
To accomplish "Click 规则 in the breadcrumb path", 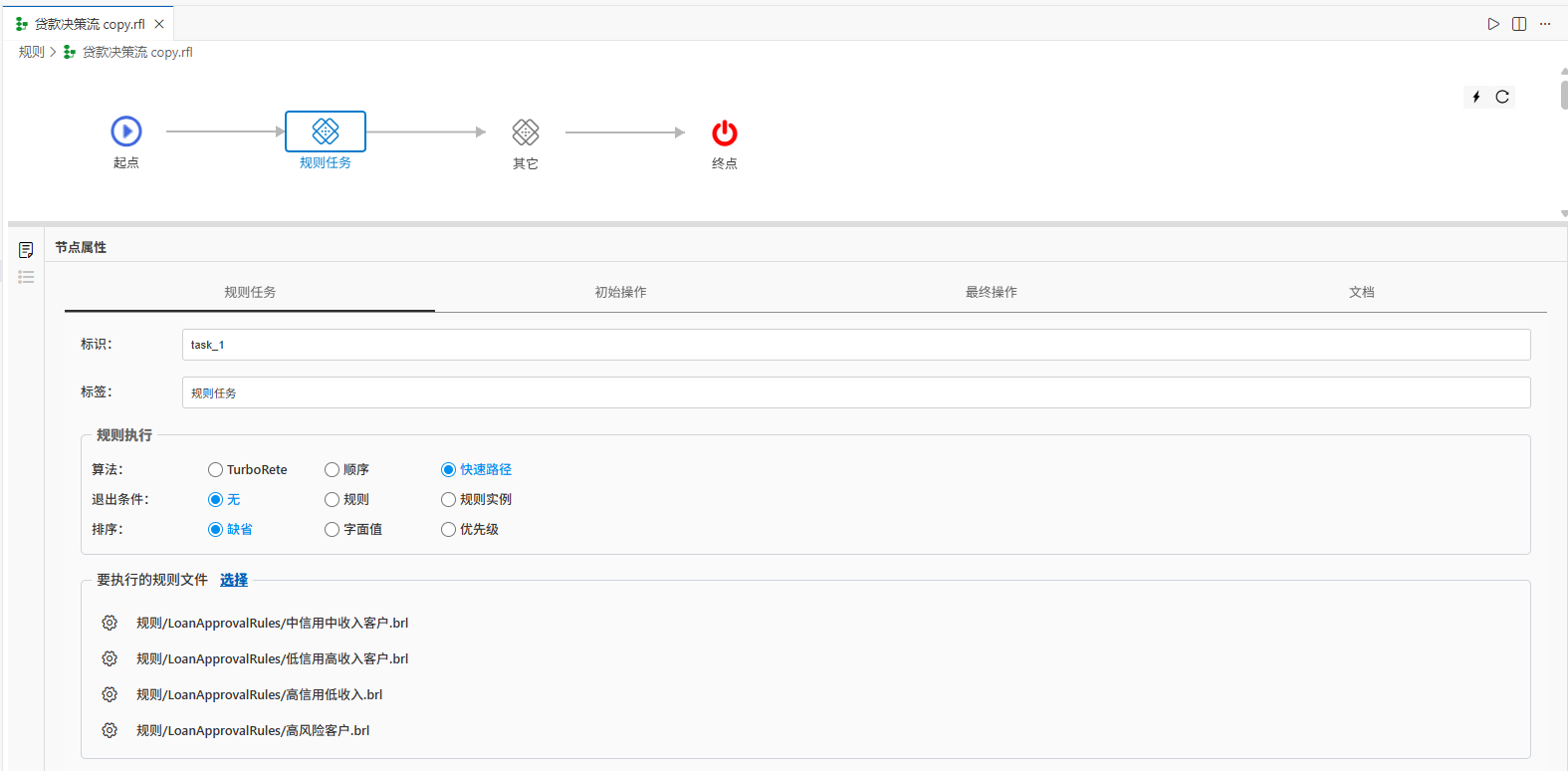I will (31, 52).
